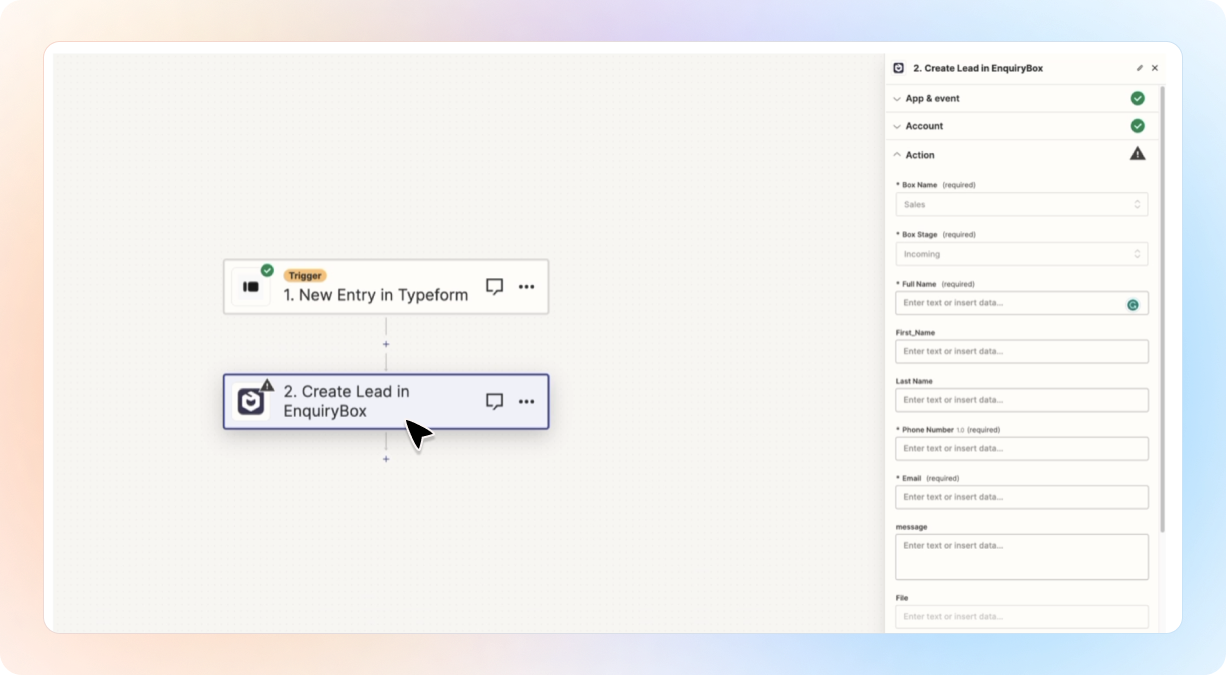Screen dimensions: 1226x675
Task: Click into the File field
Action: pos(1021,616)
